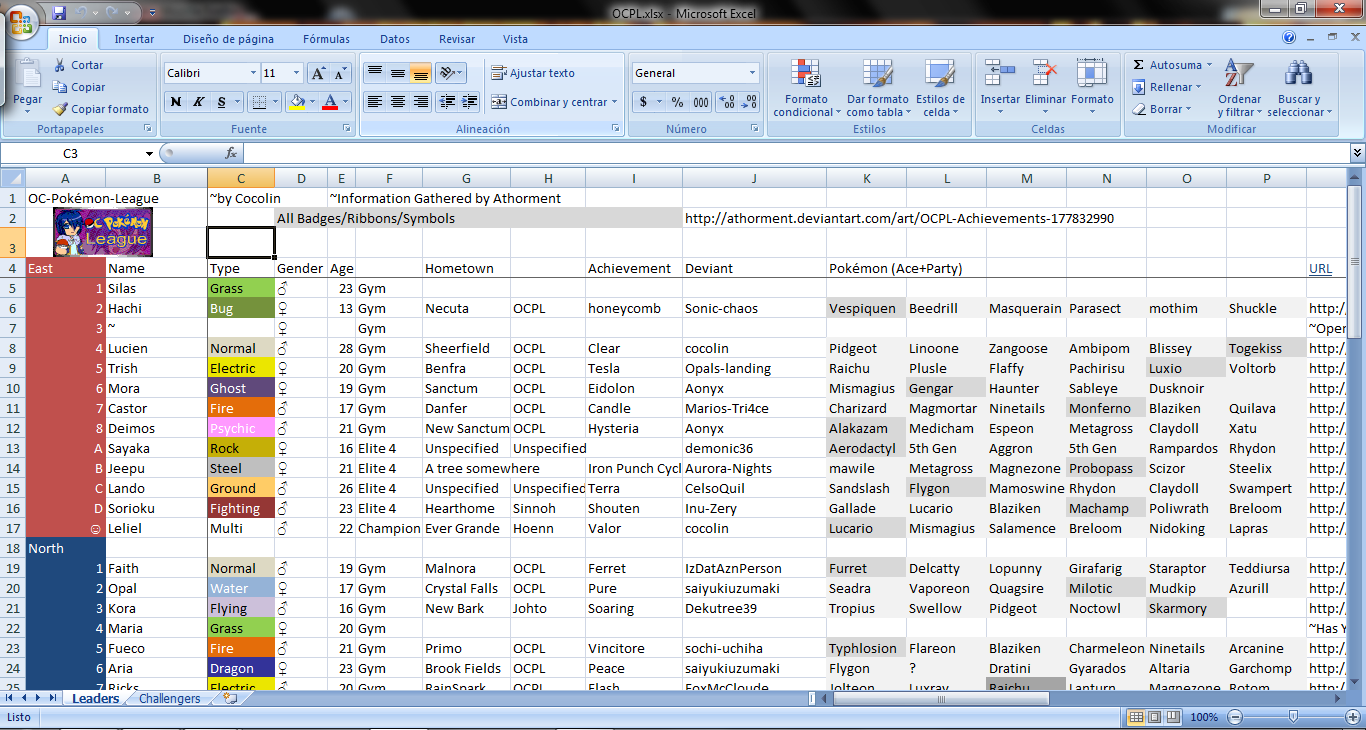Toggle center horizontal alignment

pos(398,102)
